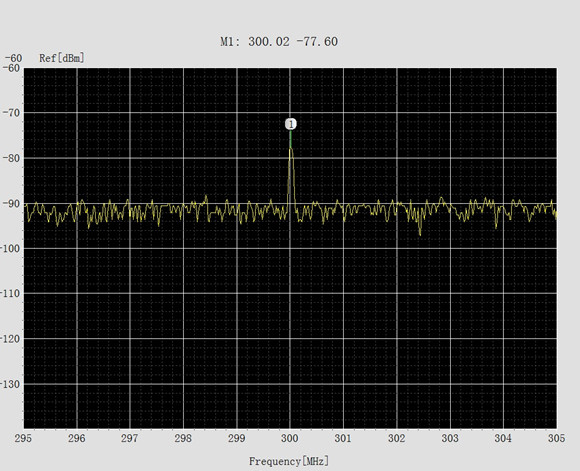Click the -70 dBm level label
The image size is (580, 471).
click(x=11, y=112)
